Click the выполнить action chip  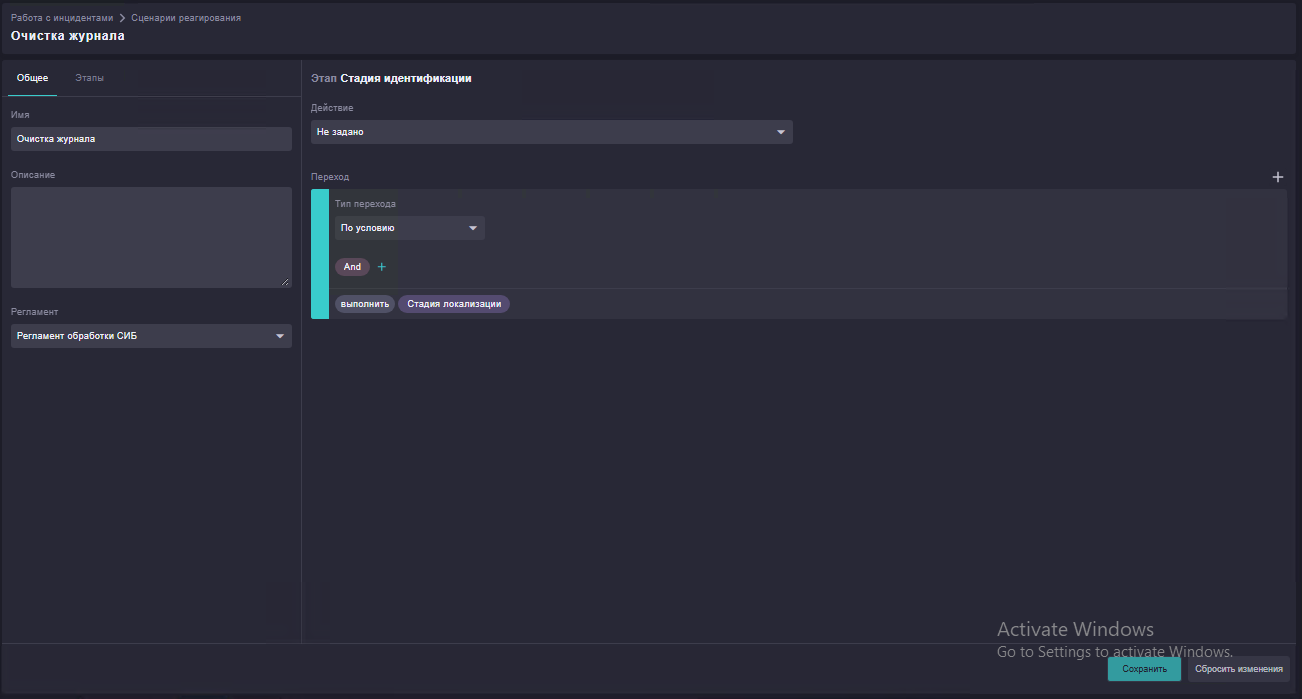(365, 304)
